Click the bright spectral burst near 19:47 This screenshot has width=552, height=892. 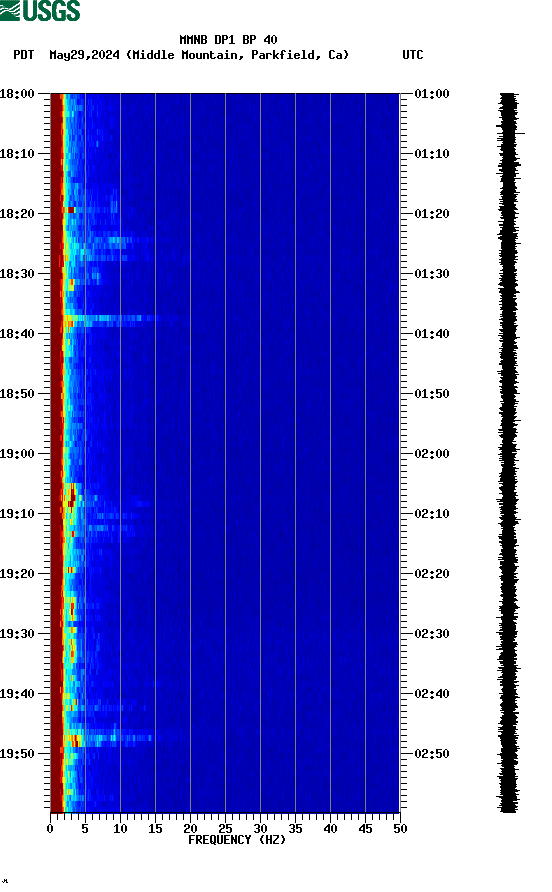coord(108,738)
